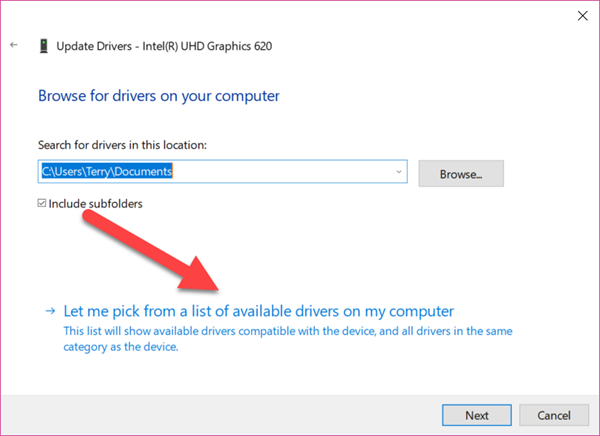Expand the driver location dropdown arrow
600x436 pixels.
click(x=399, y=171)
